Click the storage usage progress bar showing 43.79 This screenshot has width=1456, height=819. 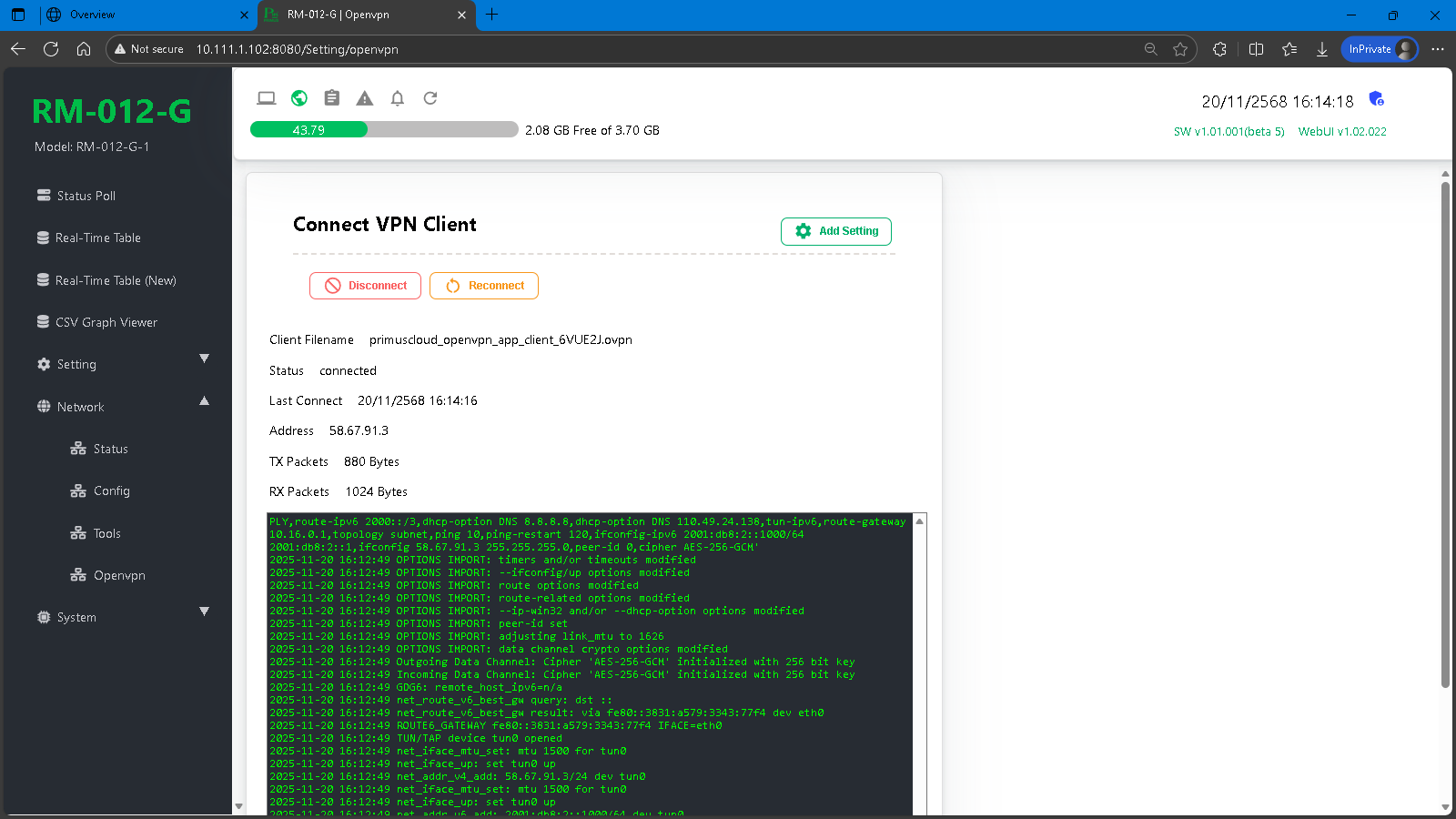[x=384, y=130]
